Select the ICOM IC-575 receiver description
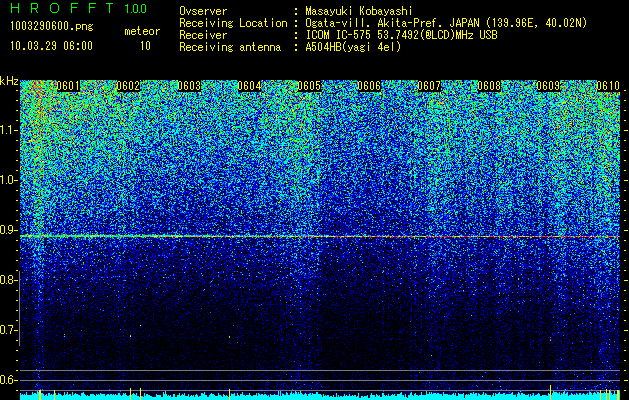This screenshot has height=400, width=629. tap(401, 35)
